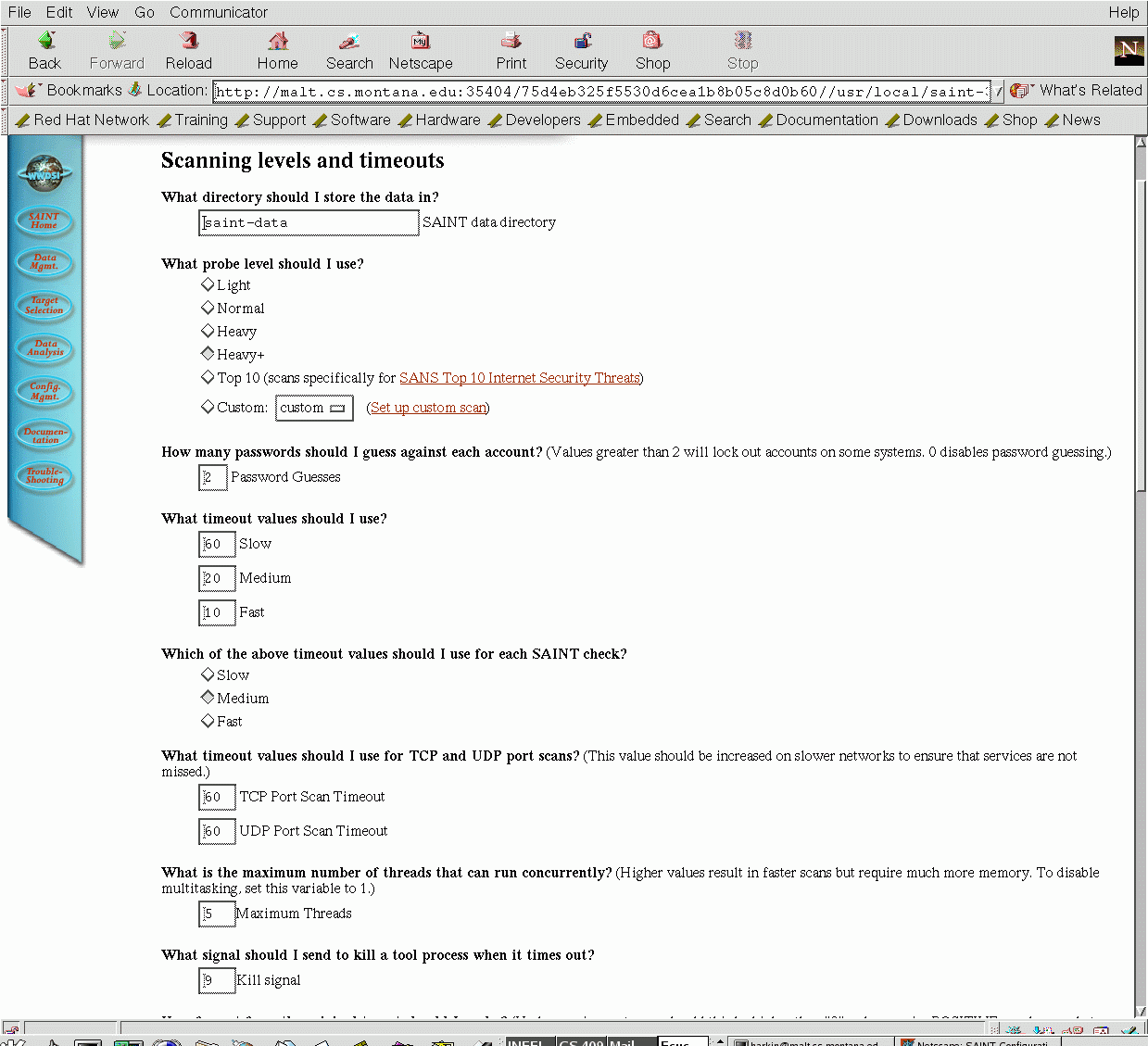Click the Security lock icon
1148x1046 pixels.
(582, 42)
